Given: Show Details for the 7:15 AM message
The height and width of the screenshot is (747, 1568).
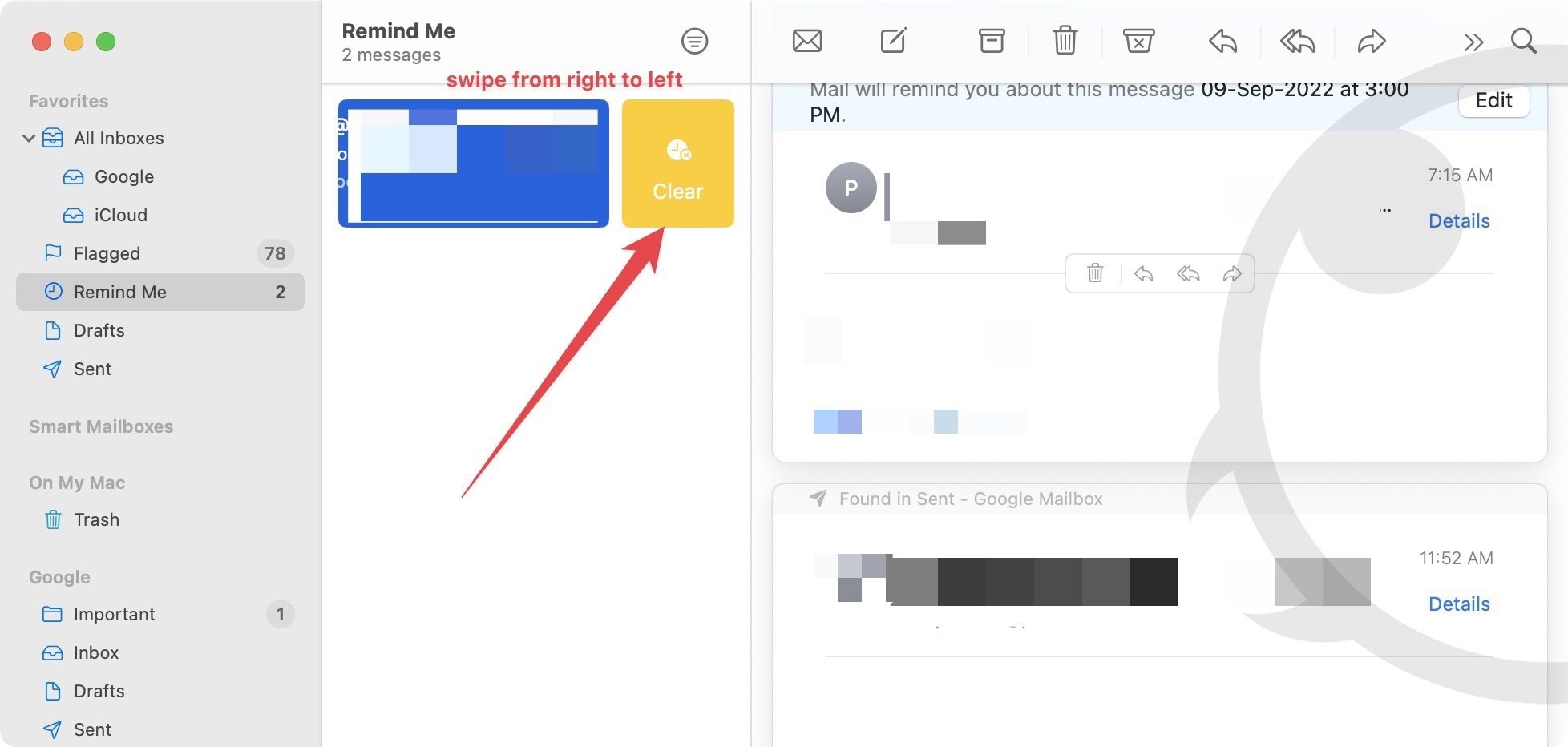Looking at the screenshot, I should [1459, 220].
